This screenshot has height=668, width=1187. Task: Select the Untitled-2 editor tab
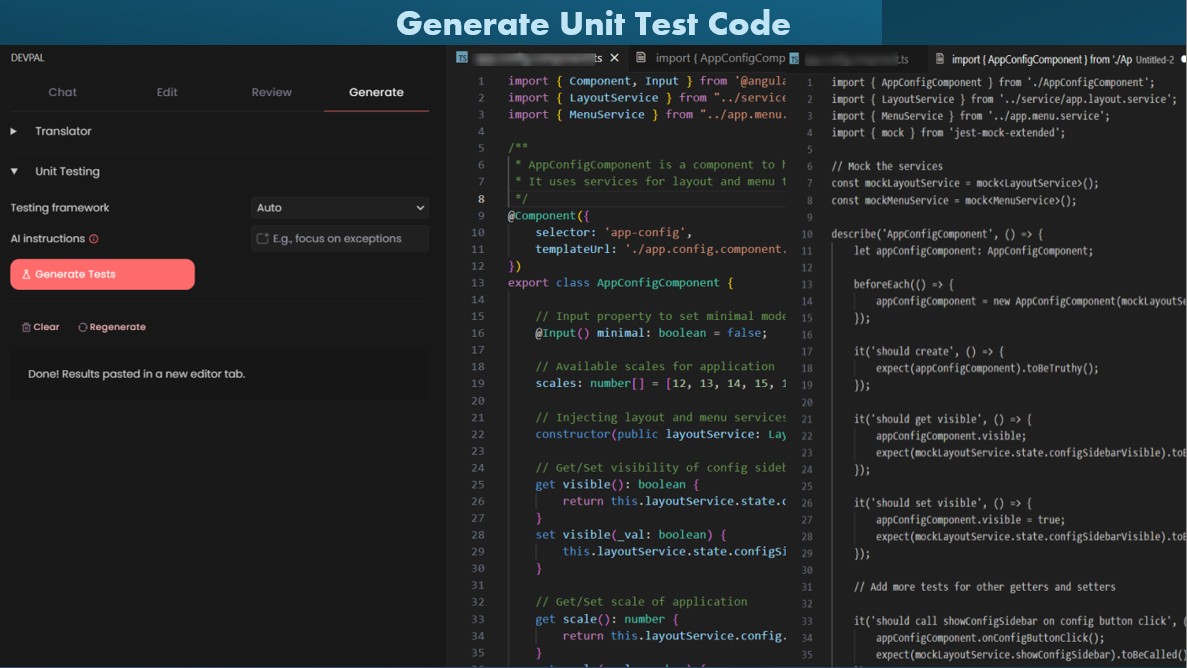coord(1057,59)
